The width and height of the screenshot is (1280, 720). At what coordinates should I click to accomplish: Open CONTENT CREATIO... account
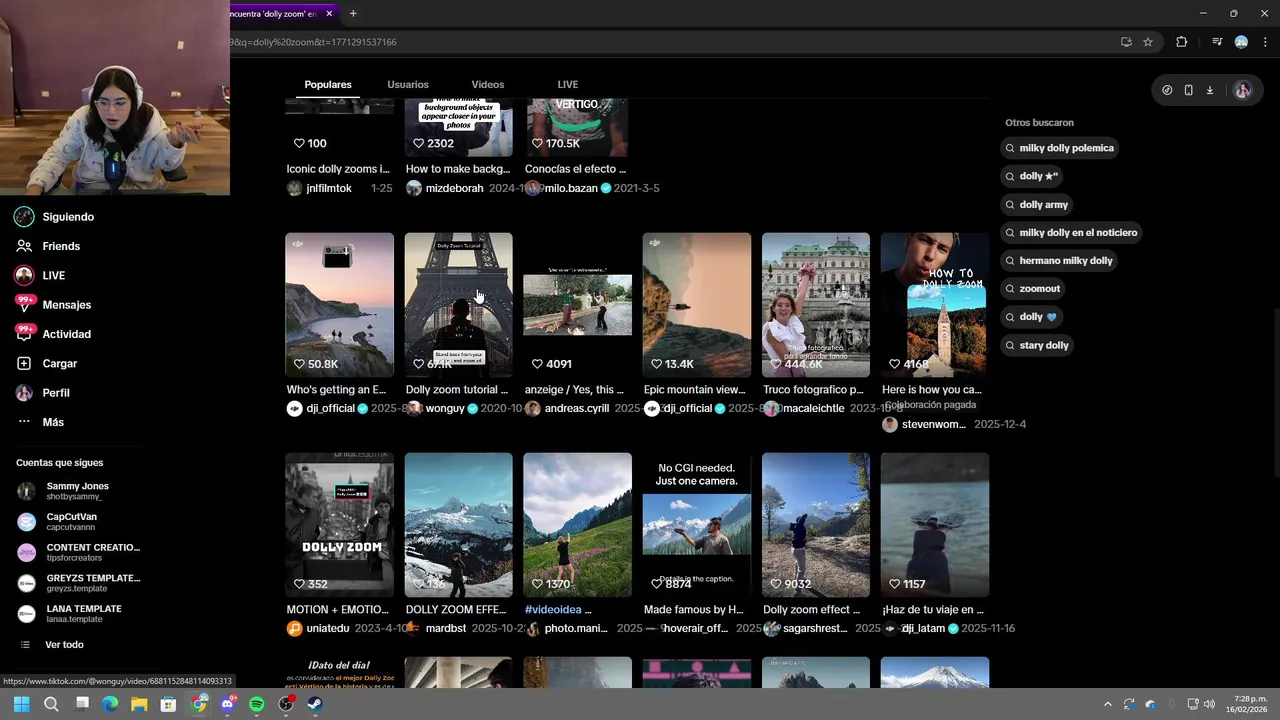79,552
